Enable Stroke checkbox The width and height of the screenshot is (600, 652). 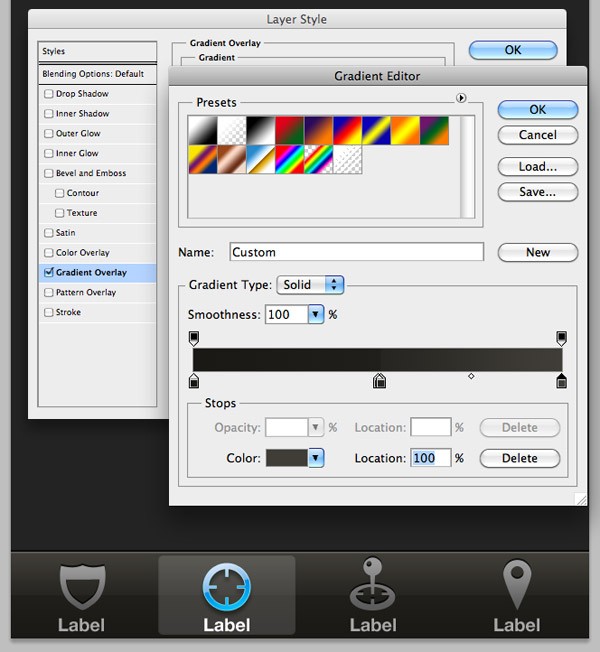[49, 312]
